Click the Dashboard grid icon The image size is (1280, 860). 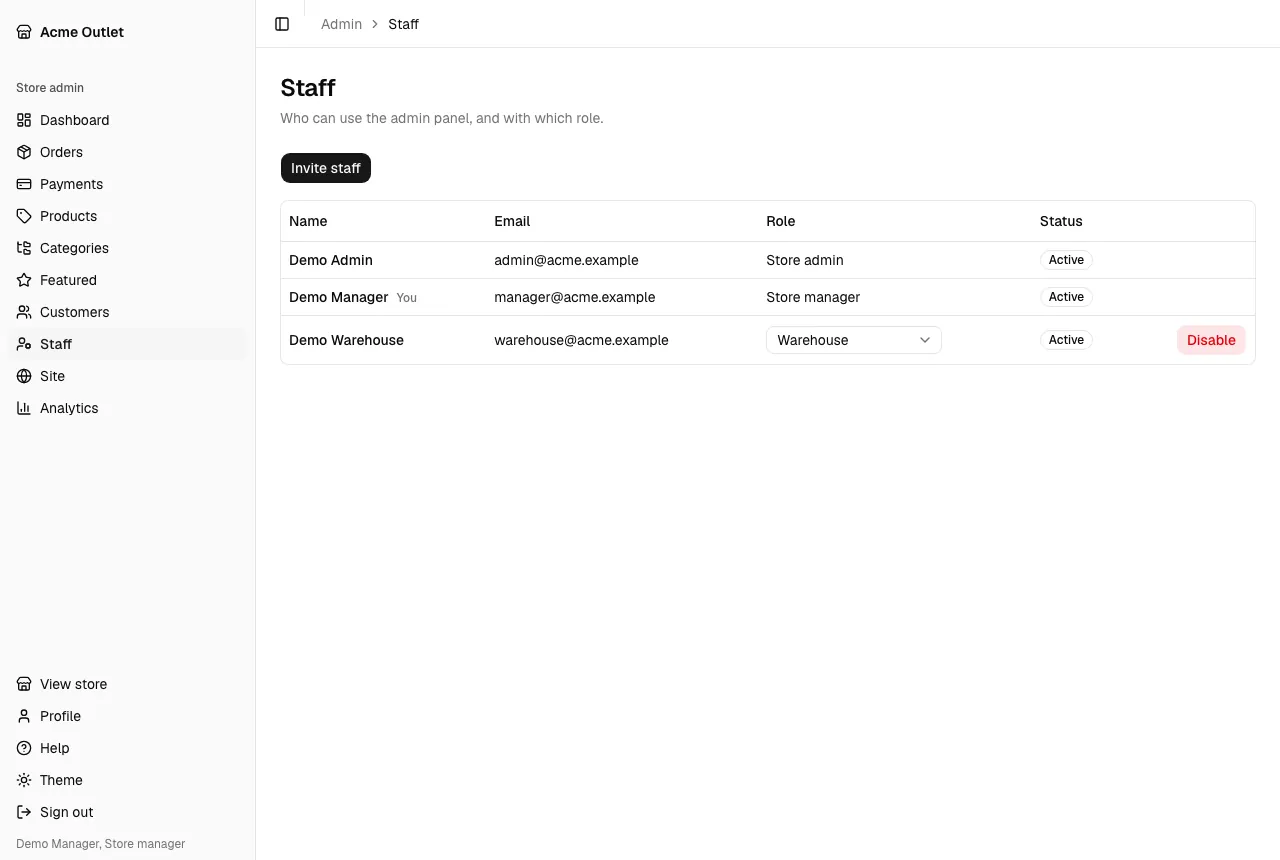pyautogui.click(x=24, y=120)
